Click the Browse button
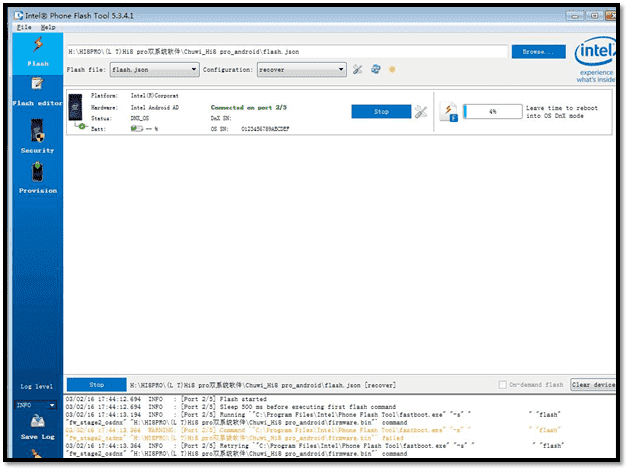Image resolution: width=629 pixels, height=471 pixels. coord(539,52)
